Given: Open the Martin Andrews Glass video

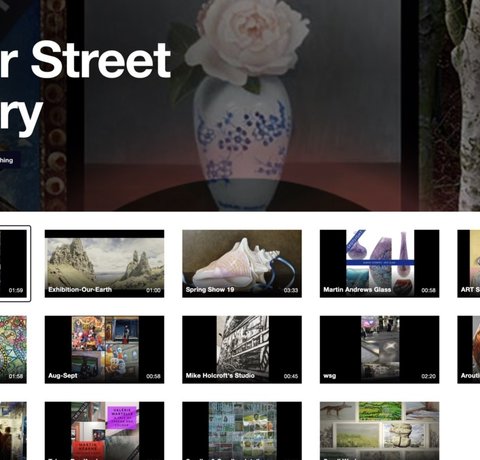Looking at the screenshot, I should [379, 263].
